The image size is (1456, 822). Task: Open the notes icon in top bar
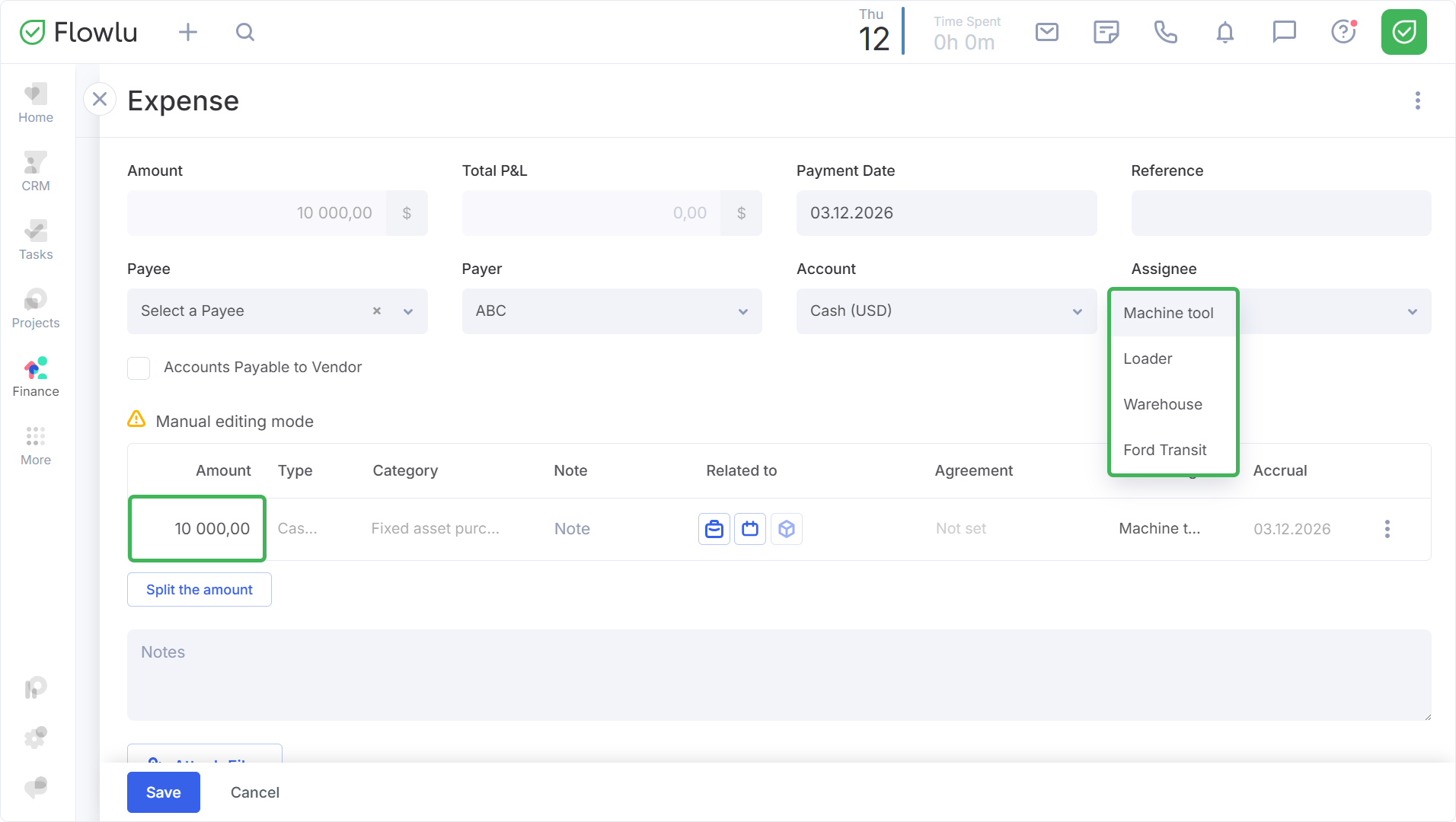[1106, 32]
